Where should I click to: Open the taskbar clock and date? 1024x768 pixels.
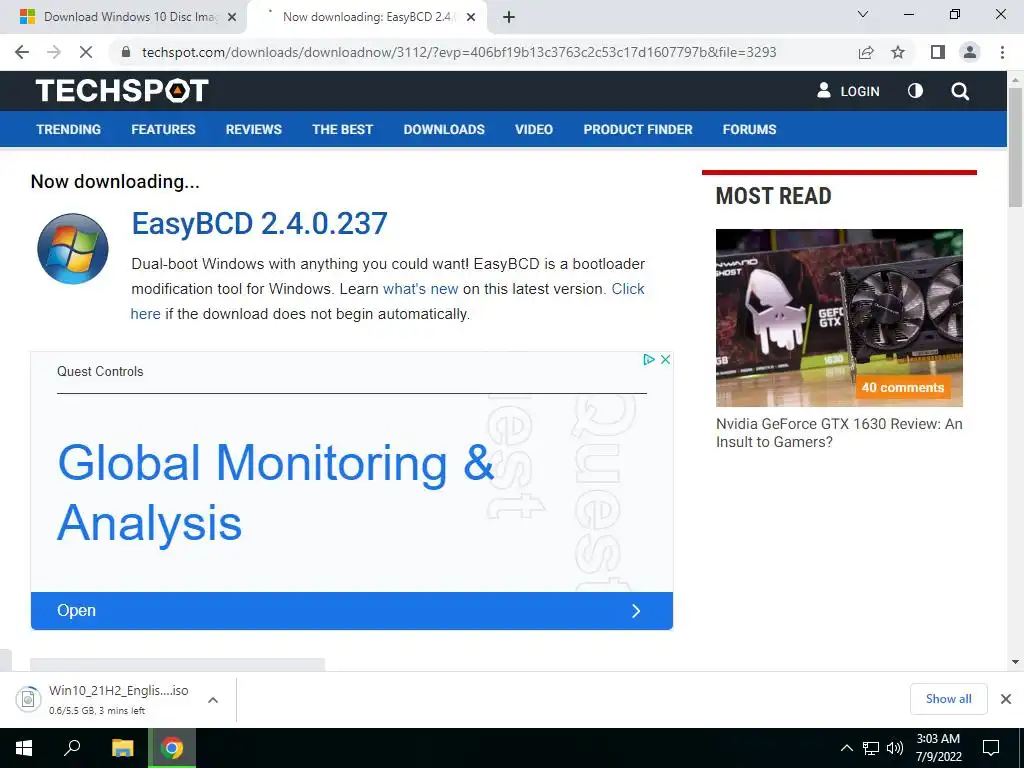(x=938, y=748)
